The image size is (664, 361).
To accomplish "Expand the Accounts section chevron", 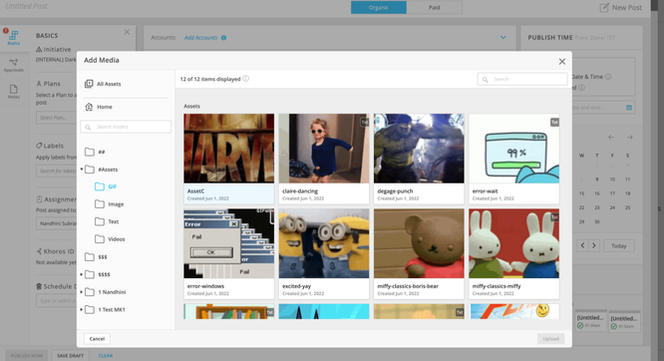I will tap(503, 37).
